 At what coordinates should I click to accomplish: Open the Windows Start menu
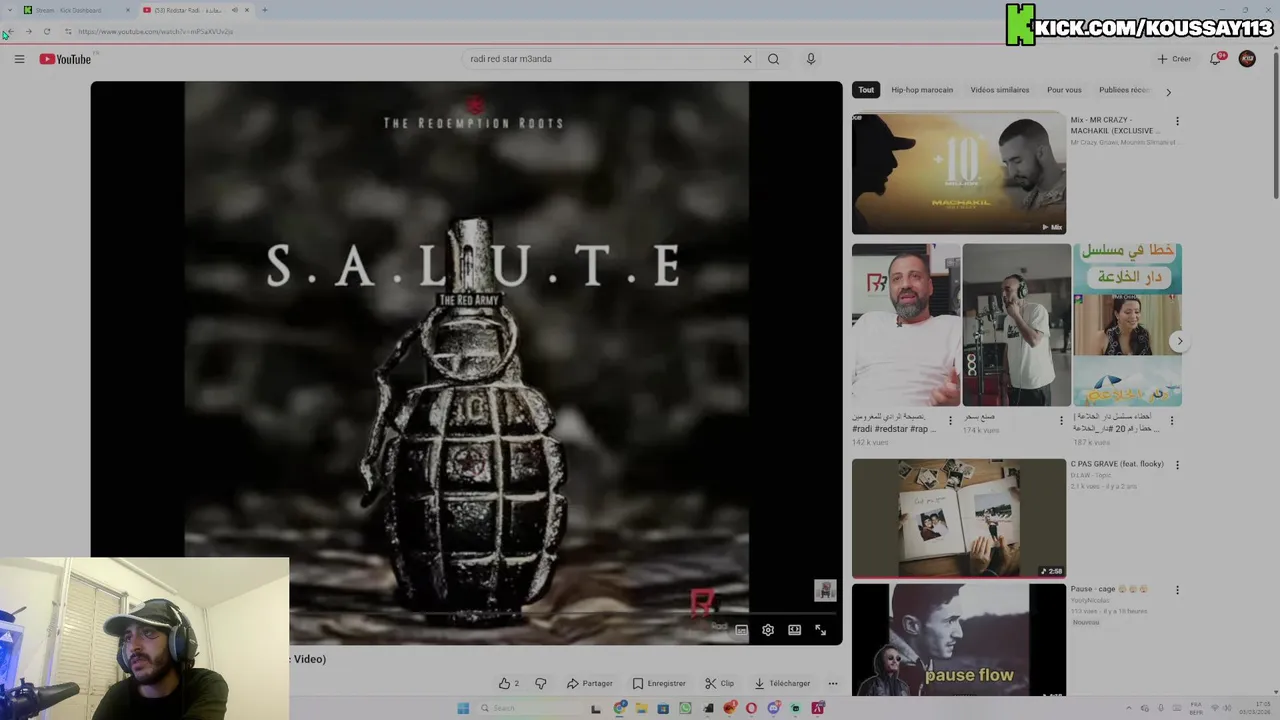click(x=463, y=708)
